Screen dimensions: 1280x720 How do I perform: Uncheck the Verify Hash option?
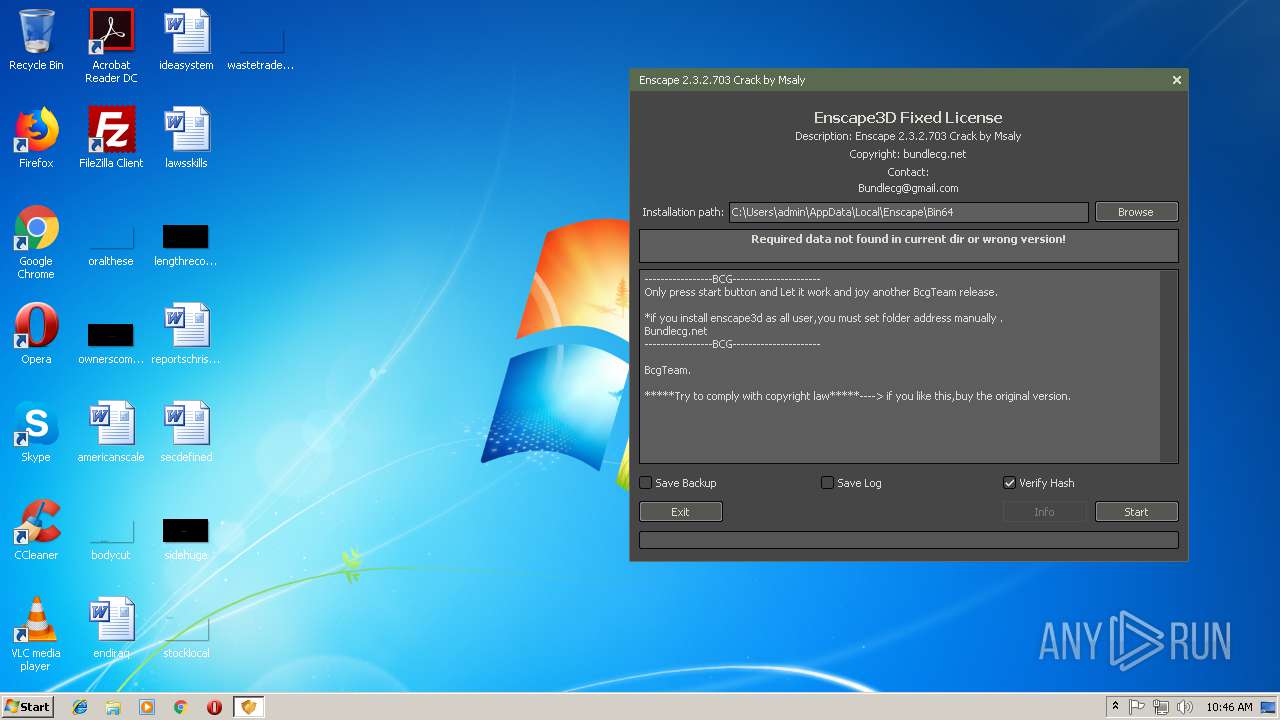coord(1009,483)
